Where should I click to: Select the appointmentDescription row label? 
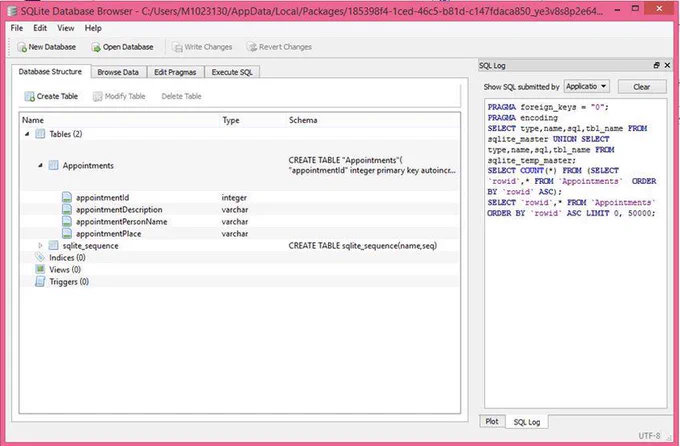(119, 210)
